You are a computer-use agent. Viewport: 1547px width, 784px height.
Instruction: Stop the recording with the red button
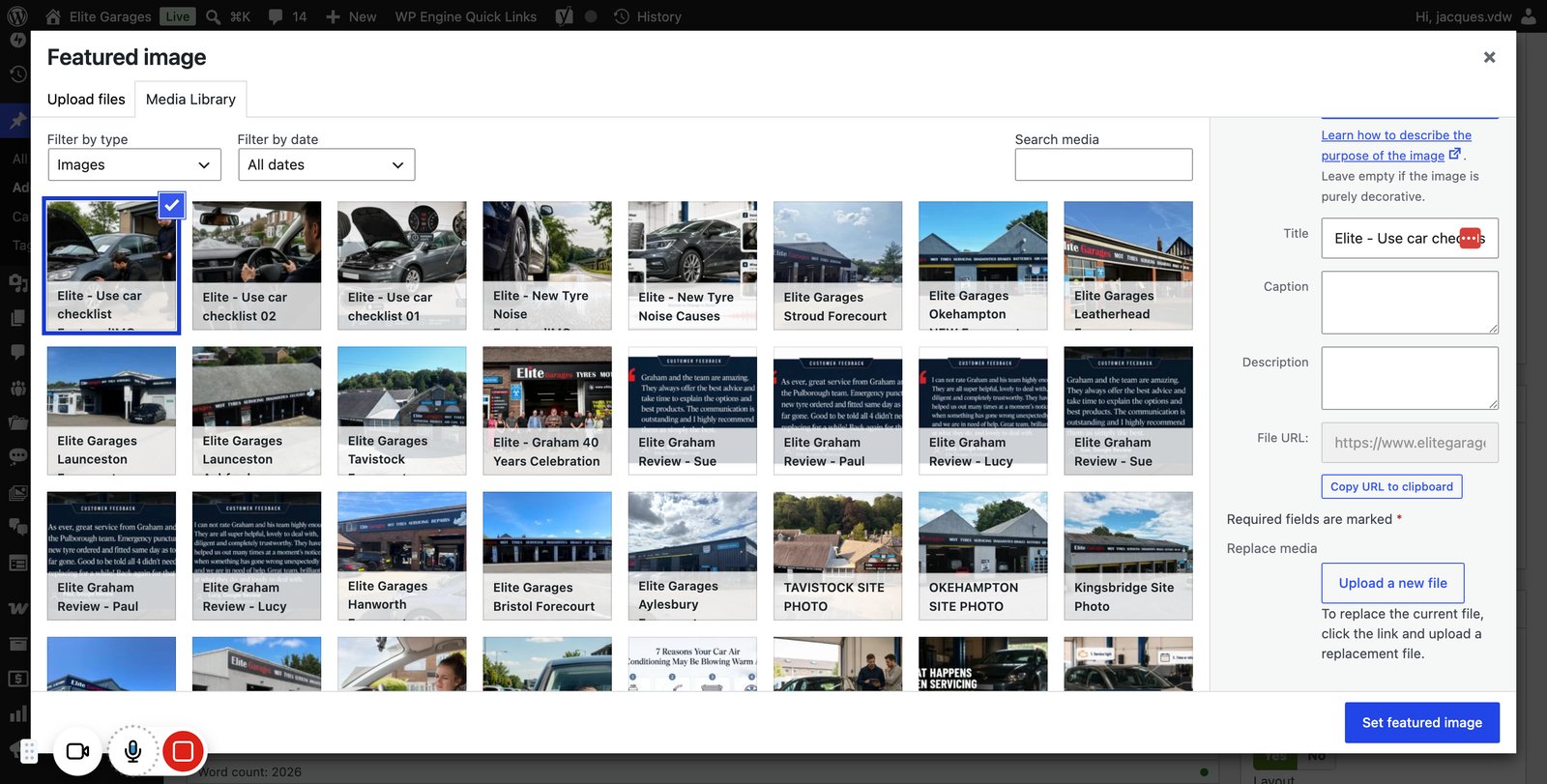tap(183, 750)
